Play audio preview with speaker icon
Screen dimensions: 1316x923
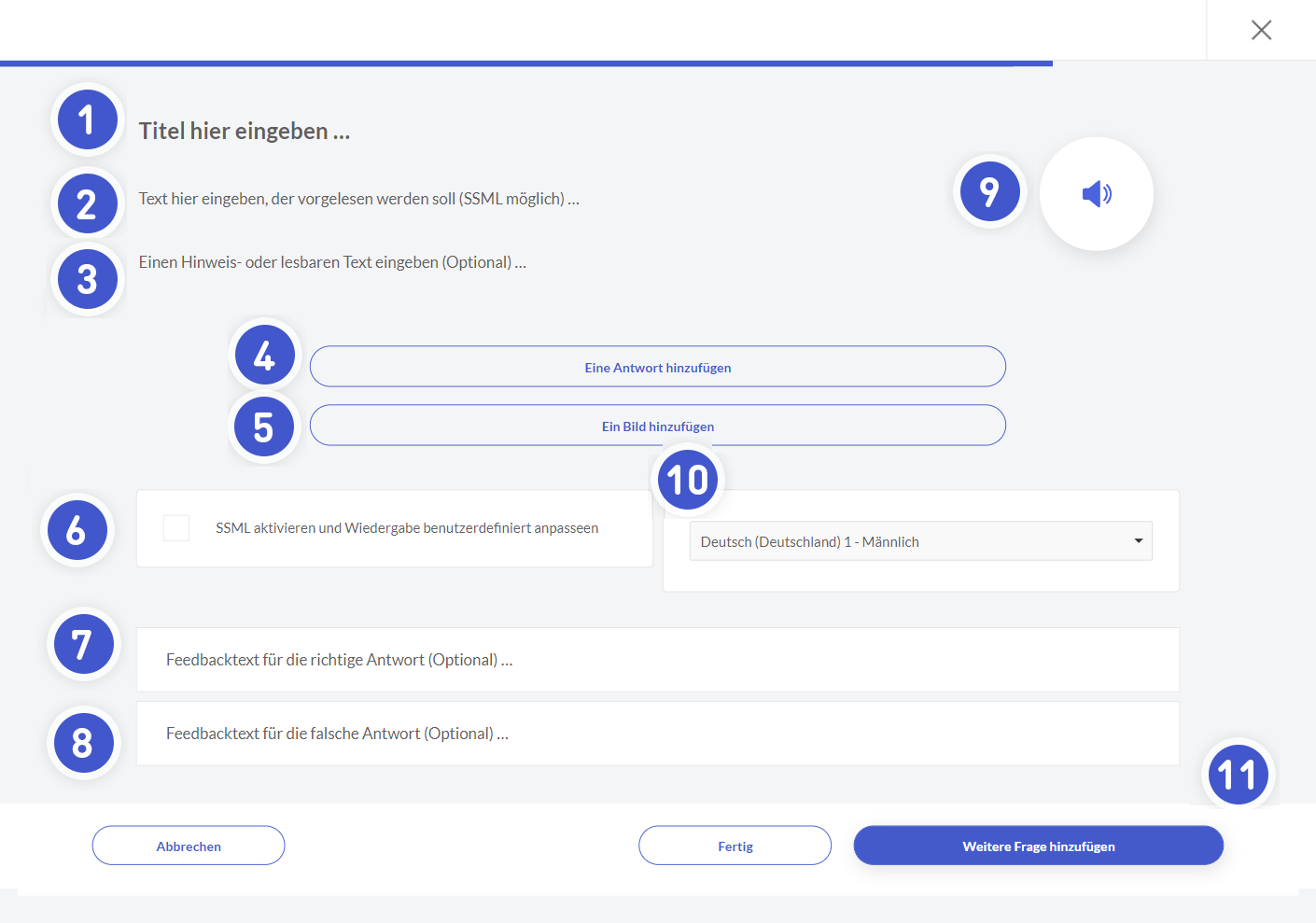[x=1096, y=194]
